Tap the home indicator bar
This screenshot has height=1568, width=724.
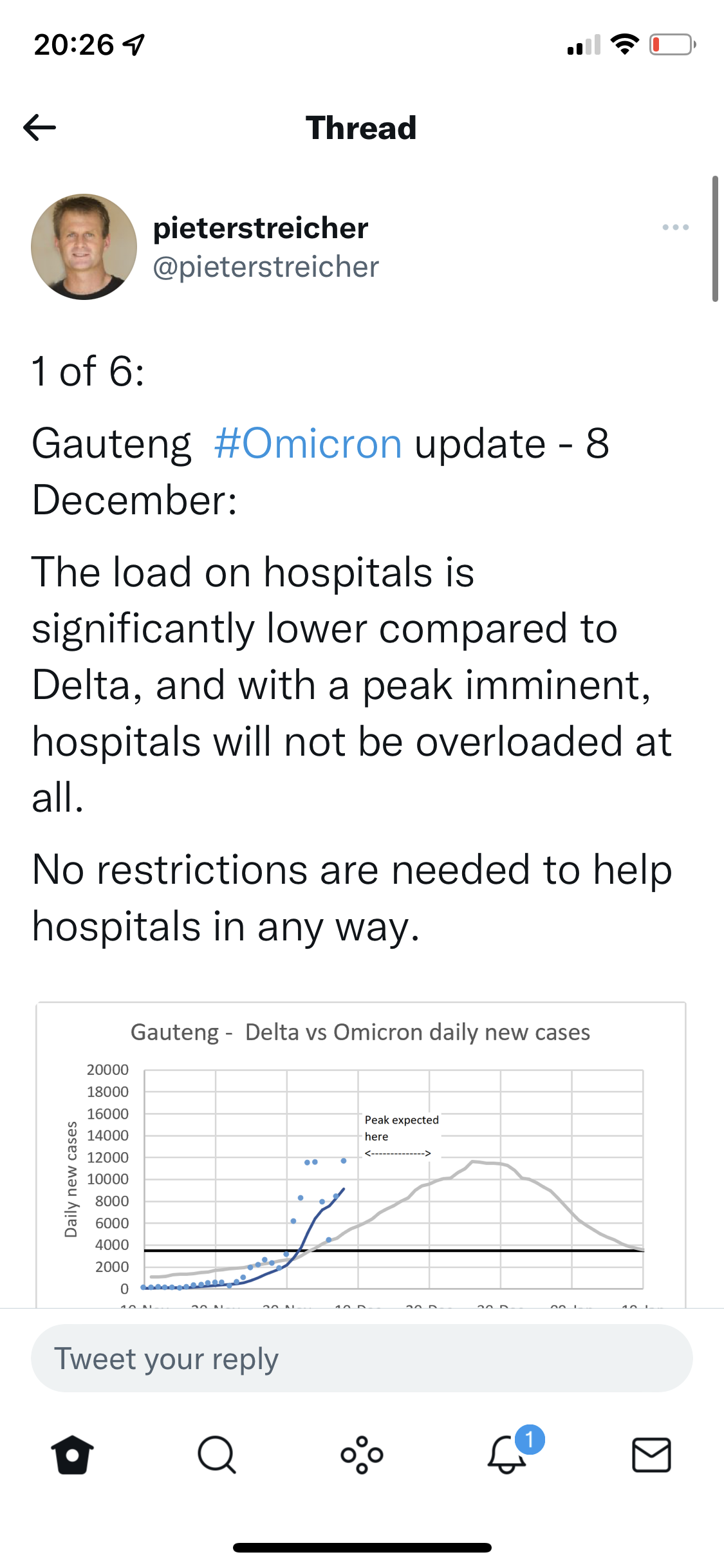[362, 1547]
